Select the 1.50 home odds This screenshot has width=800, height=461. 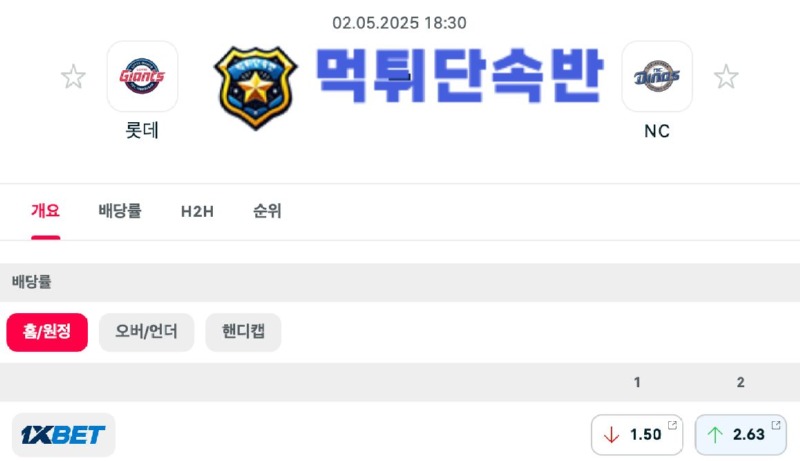[x=637, y=435]
